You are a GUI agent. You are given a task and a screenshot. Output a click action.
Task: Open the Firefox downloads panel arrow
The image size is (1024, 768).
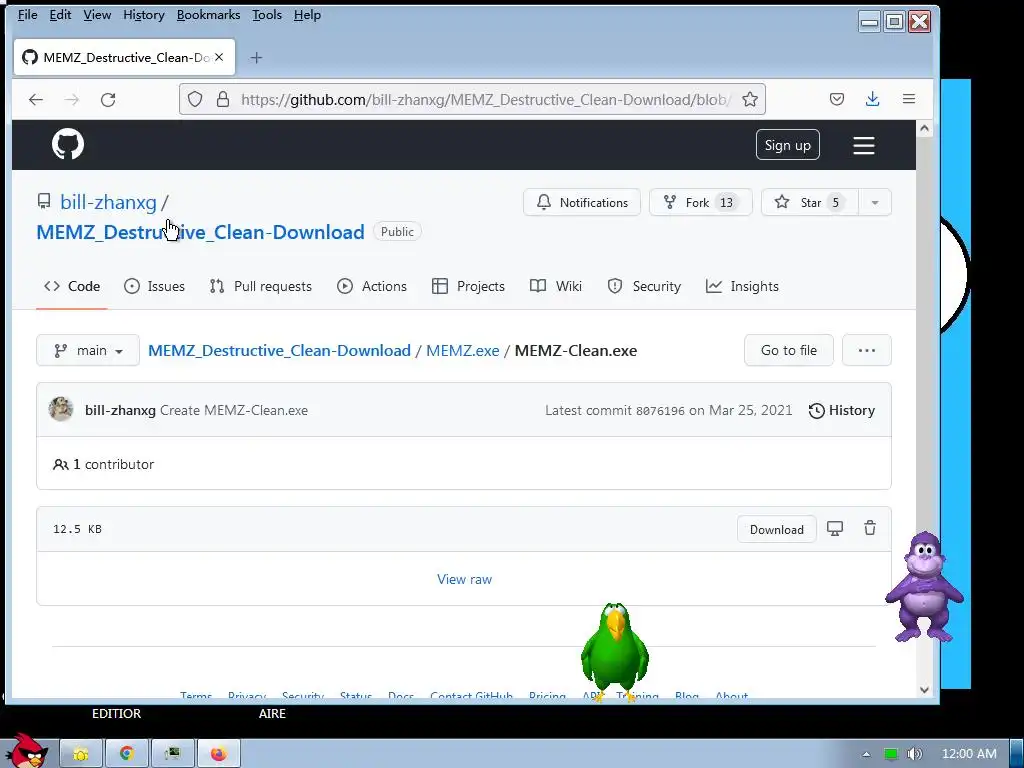(x=872, y=99)
